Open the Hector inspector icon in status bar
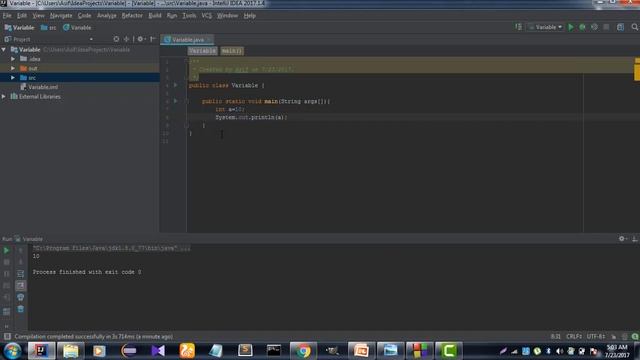 (x=624, y=336)
